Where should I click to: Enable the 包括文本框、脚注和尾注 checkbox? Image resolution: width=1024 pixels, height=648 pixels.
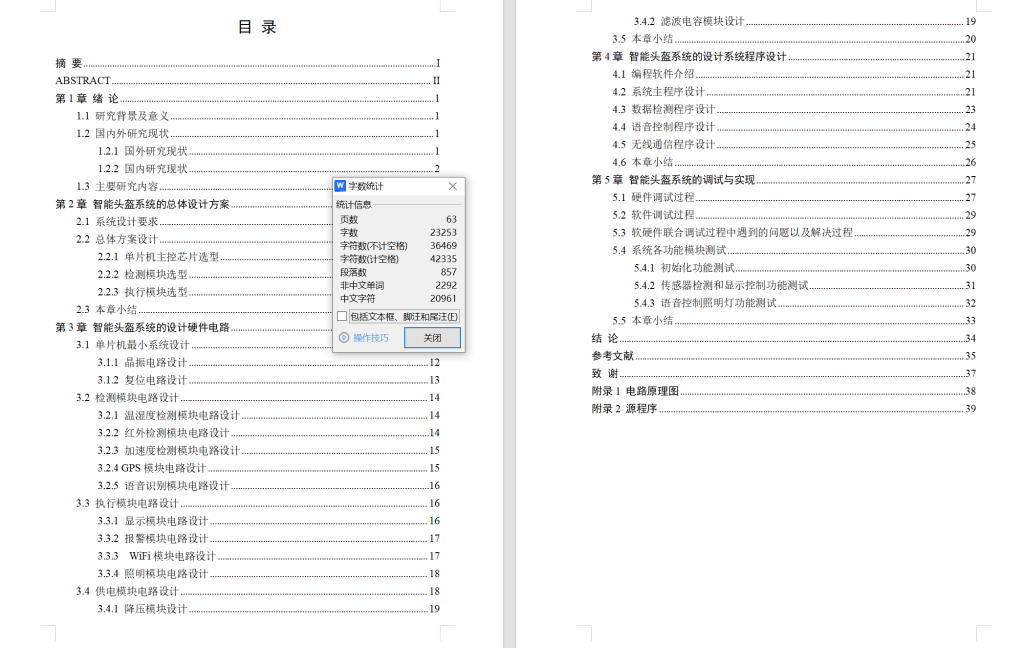340,316
